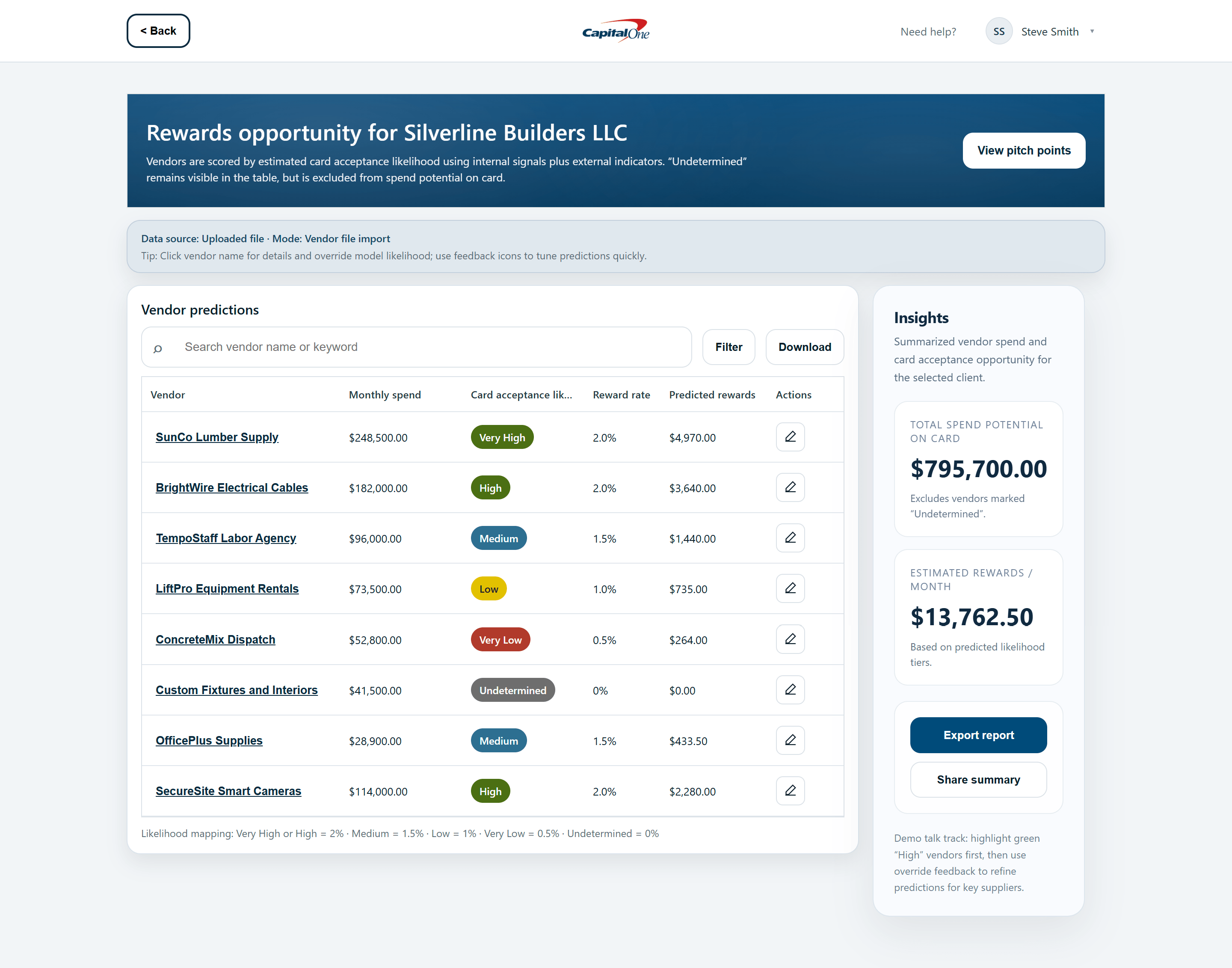
Task: Click the High badge for BrightWire
Action: tap(490, 487)
